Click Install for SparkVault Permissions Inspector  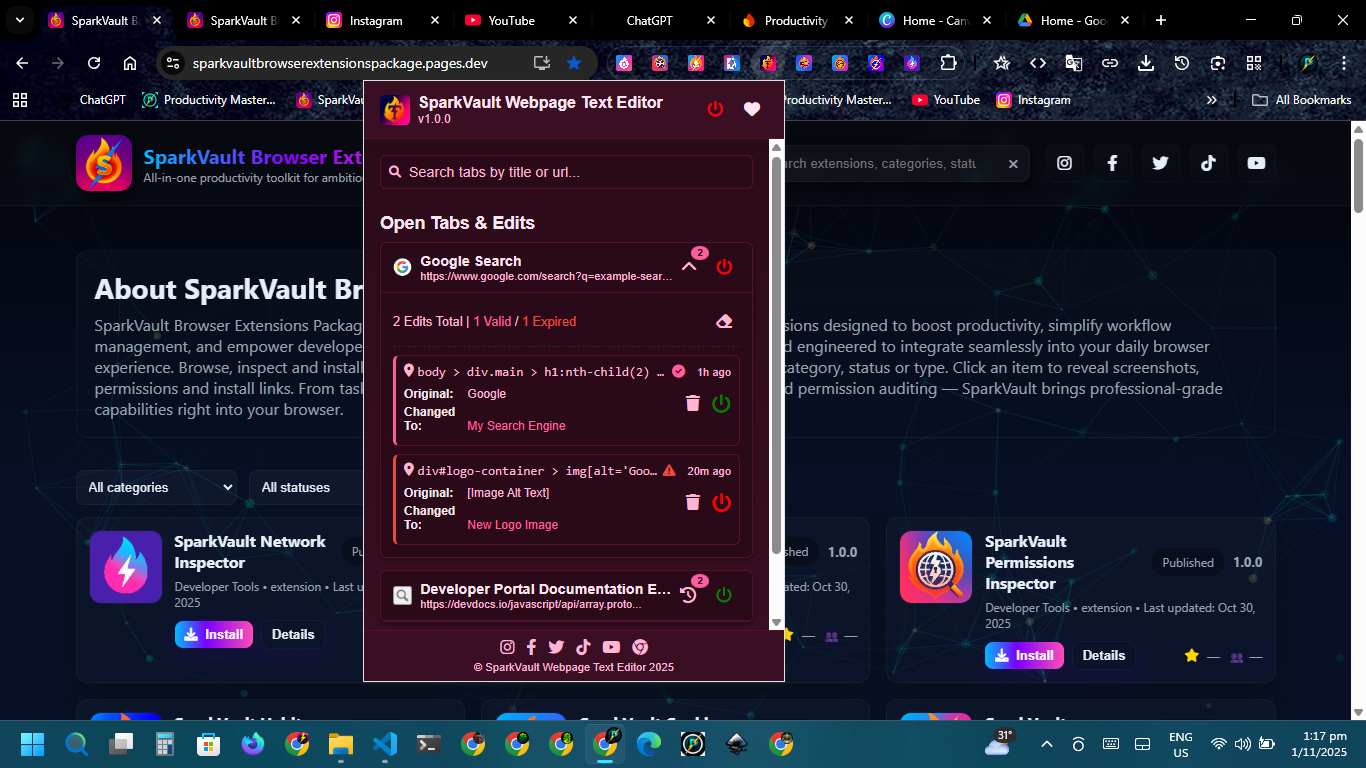tap(1022, 655)
